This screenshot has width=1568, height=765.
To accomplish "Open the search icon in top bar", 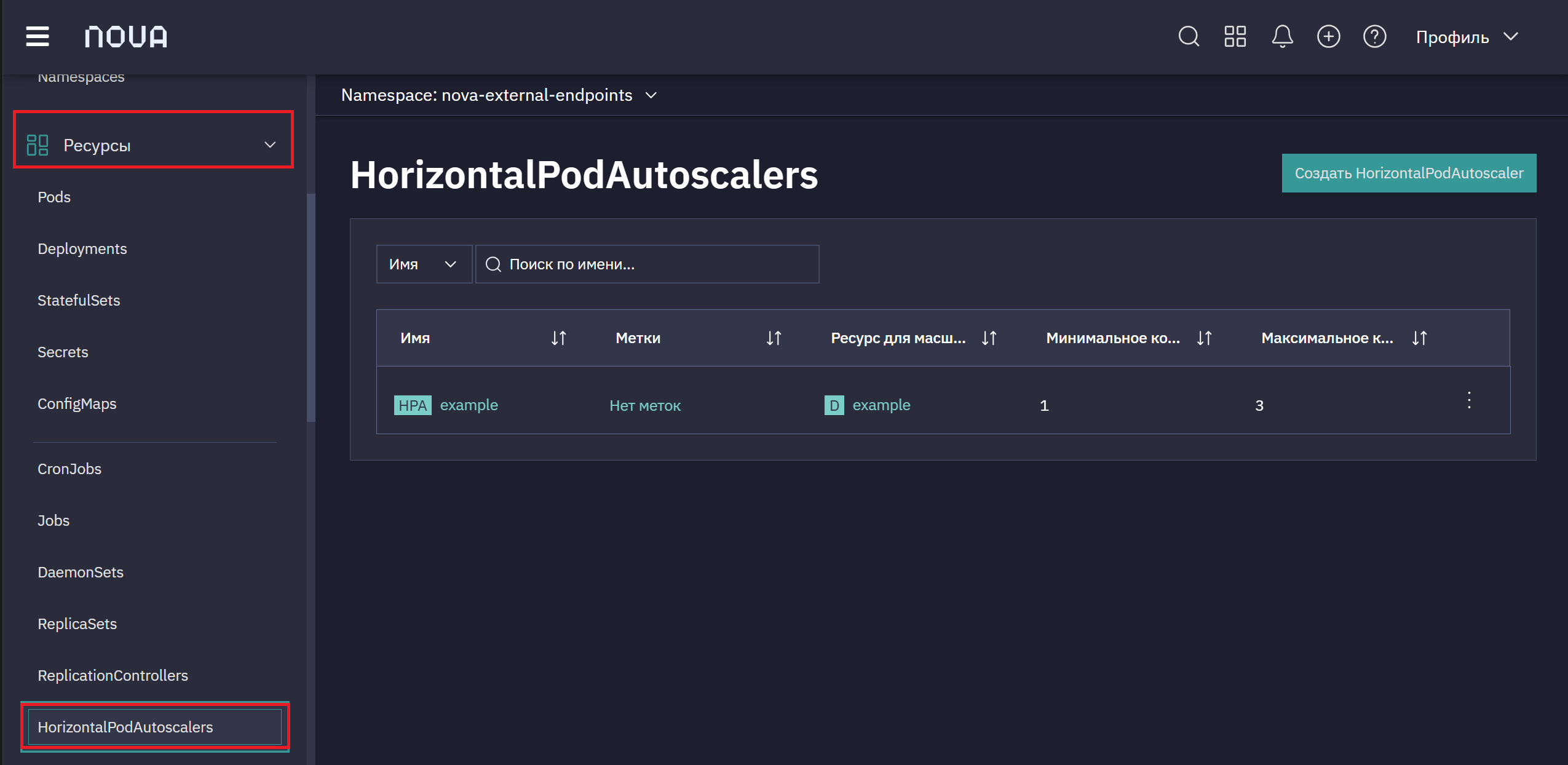I will 1189,36.
